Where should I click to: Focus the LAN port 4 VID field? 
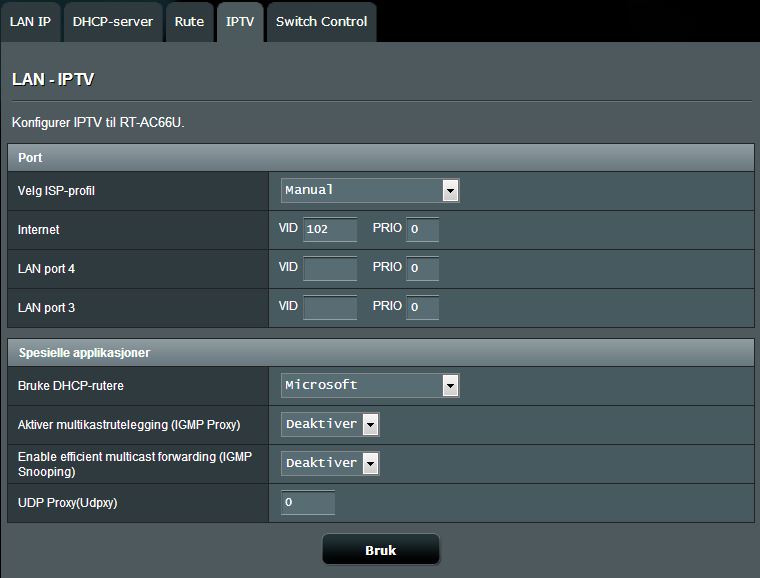pyautogui.click(x=330, y=268)
